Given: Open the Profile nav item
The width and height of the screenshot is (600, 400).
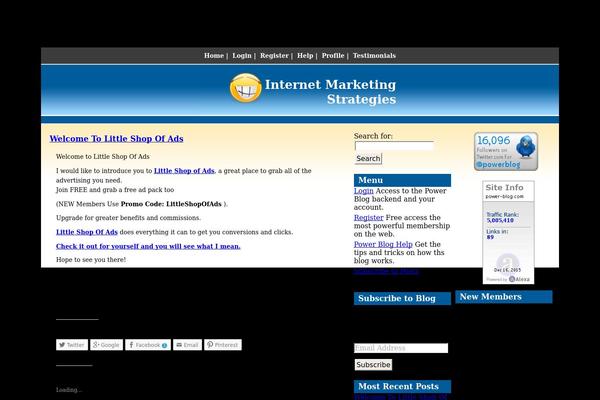Looking at the screenshot, I should (333, 56).
